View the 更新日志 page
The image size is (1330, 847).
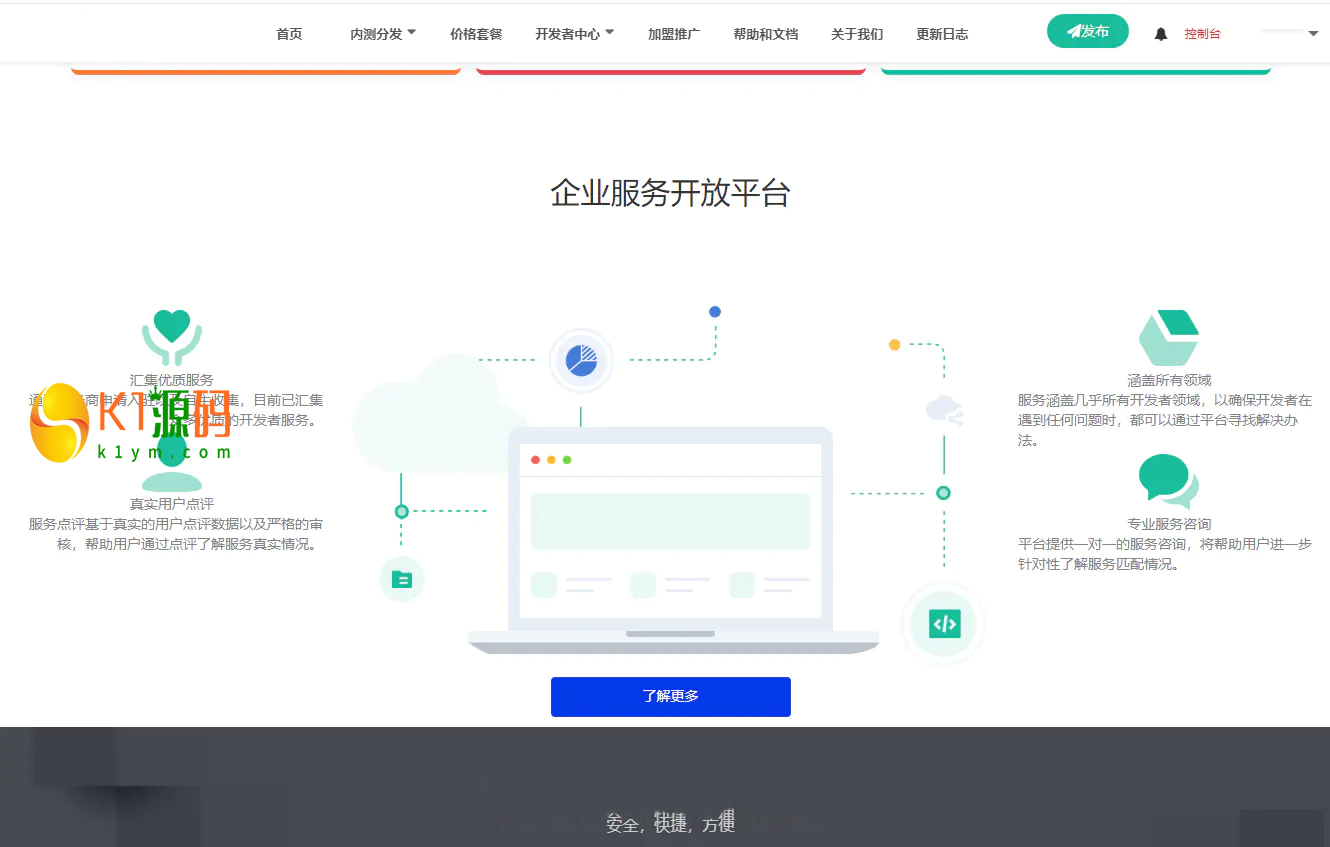click(942, 34)
